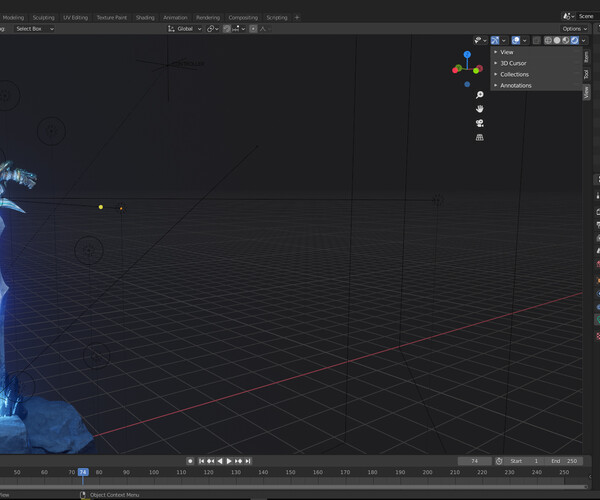Image resolution: width=600 pixels, height=500 pixels.
Task: Toggle the snap magnet icon
Action: (x=227, y=29)
